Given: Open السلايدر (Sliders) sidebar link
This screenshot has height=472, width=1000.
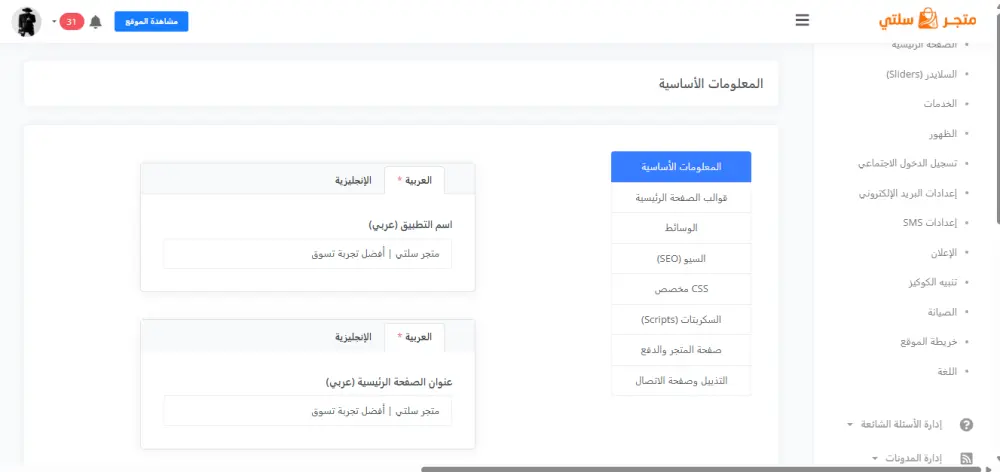Looking at the screenshot, I should (x=922, y=74).
